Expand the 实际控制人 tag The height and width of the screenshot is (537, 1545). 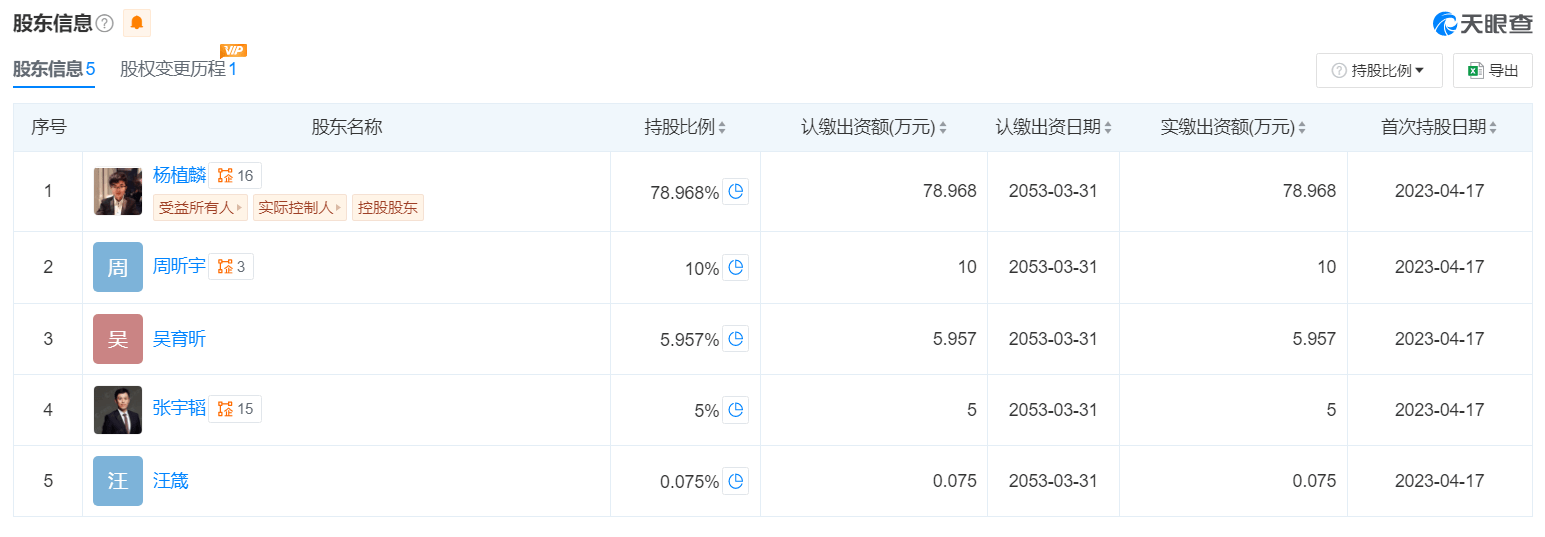click(299, 208)
